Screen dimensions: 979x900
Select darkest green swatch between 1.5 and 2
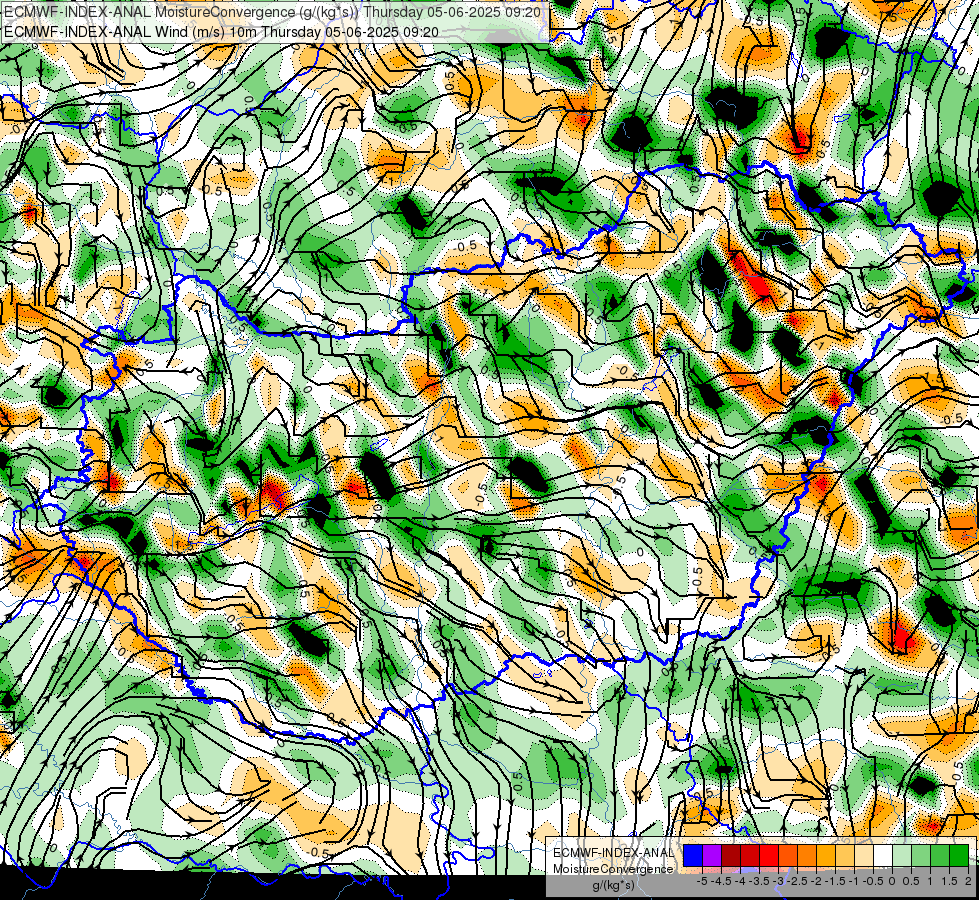(x=960, y=856)
